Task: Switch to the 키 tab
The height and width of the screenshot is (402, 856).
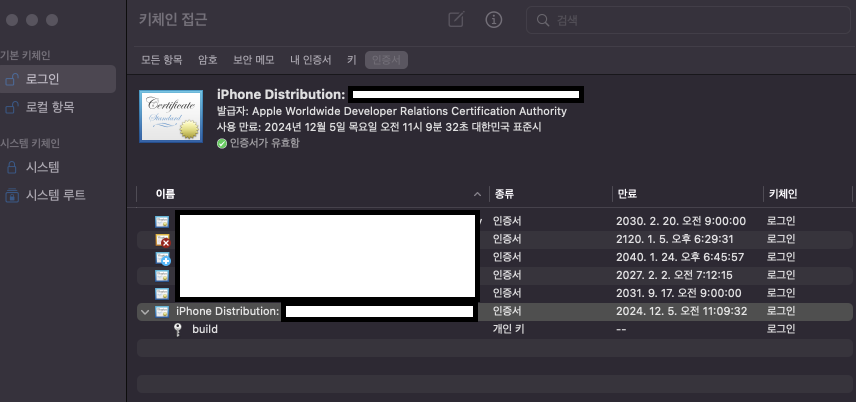Action: [352, 60]
